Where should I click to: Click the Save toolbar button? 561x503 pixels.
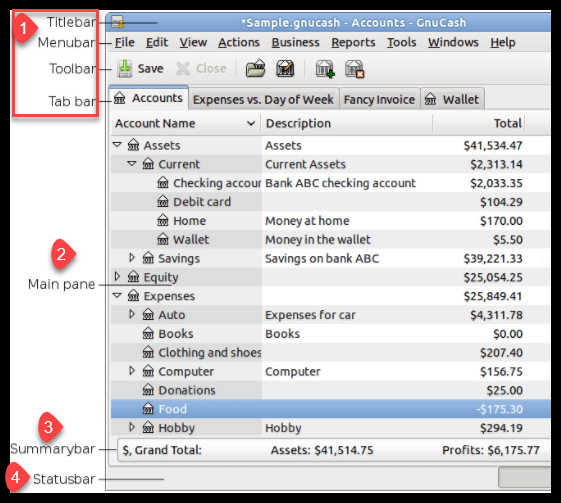[140, 68]
